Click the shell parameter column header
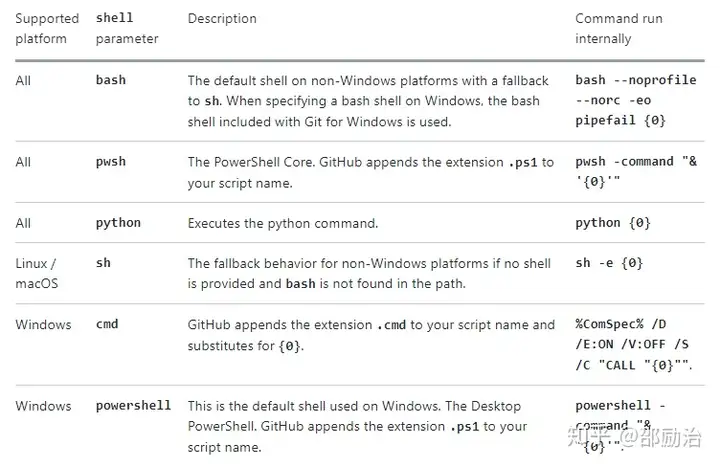The width and height of the screenshot is (720, 467). click(x=127, y=28)
